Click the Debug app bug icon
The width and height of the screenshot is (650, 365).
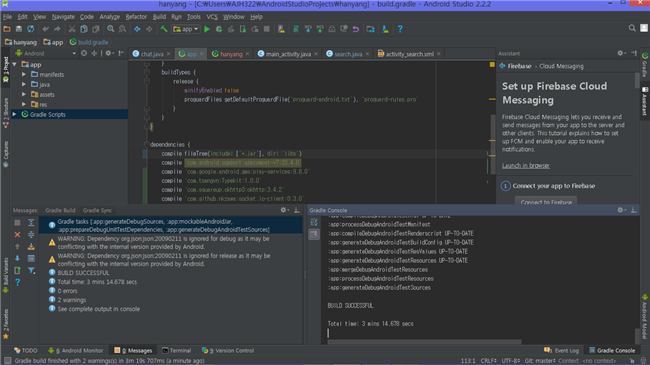pos(219,29)
